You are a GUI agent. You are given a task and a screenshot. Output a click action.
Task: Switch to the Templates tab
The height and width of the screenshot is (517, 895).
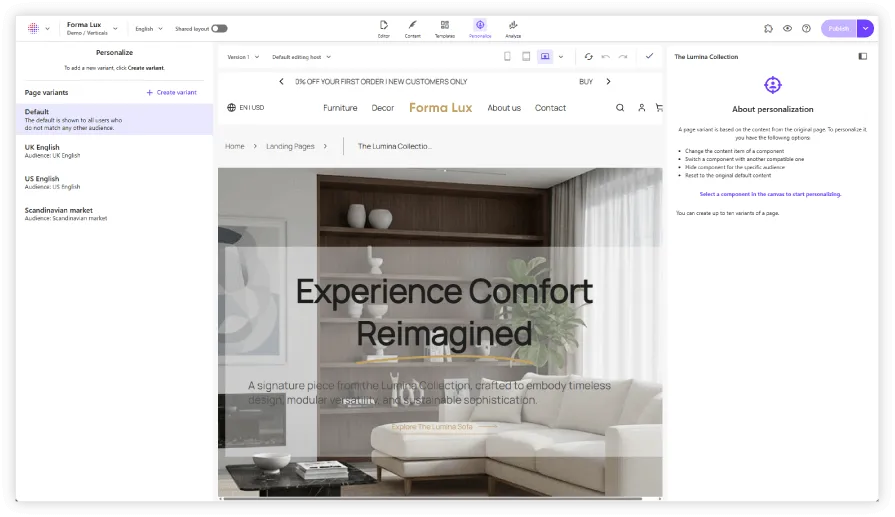(x=445, y=29)
